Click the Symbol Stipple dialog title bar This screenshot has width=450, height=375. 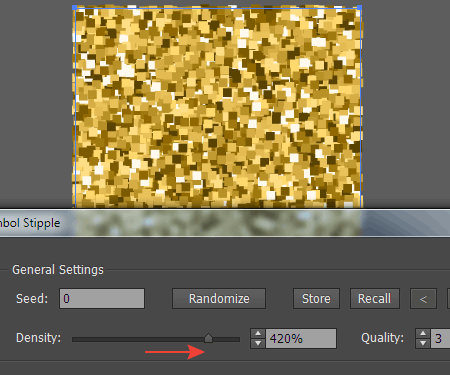pos(225,223)
